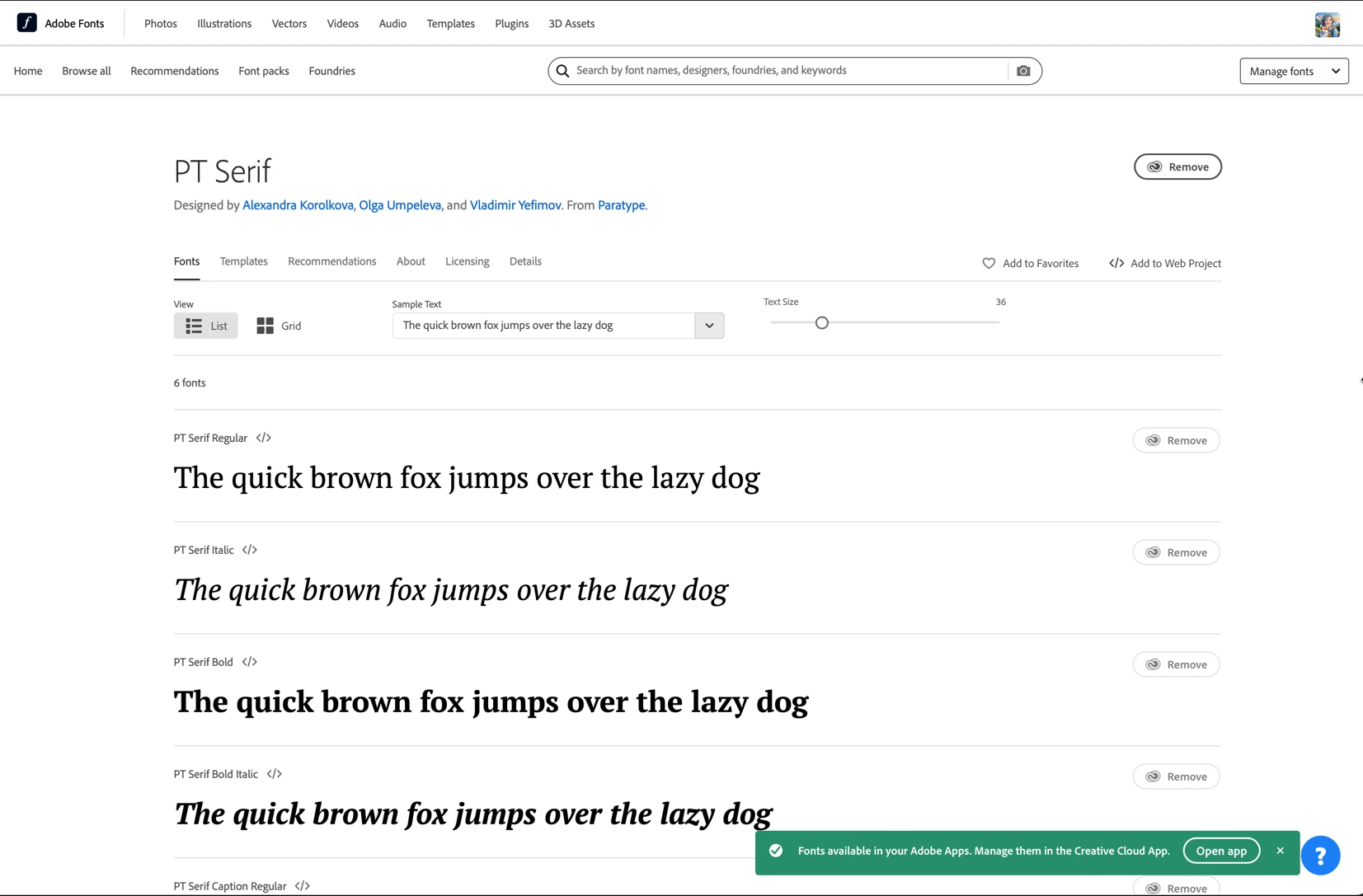Click the PT Serif family heading
The image size is (1363, 896).
tap(222, 171)
